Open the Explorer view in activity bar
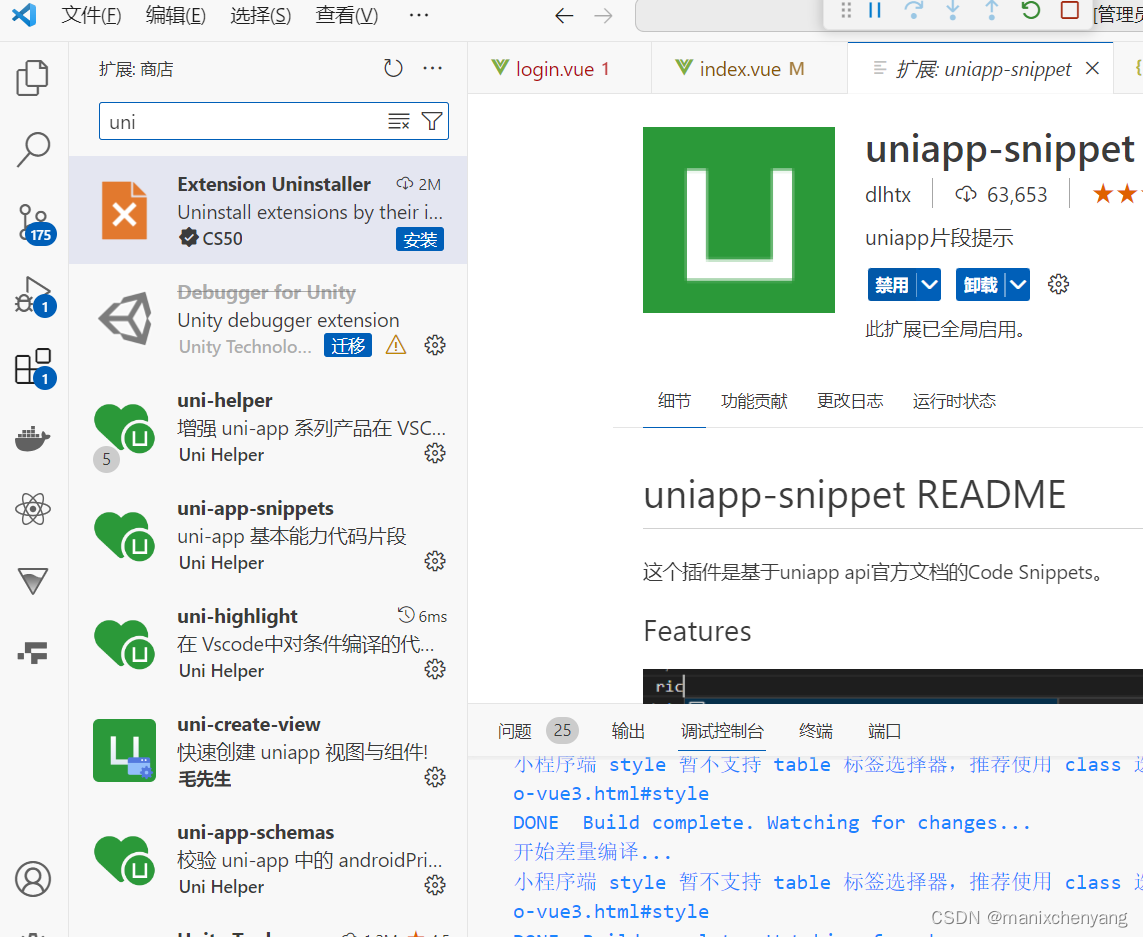Image resolution: width=1143 pixels, height=937 pixels. (33, 77)
